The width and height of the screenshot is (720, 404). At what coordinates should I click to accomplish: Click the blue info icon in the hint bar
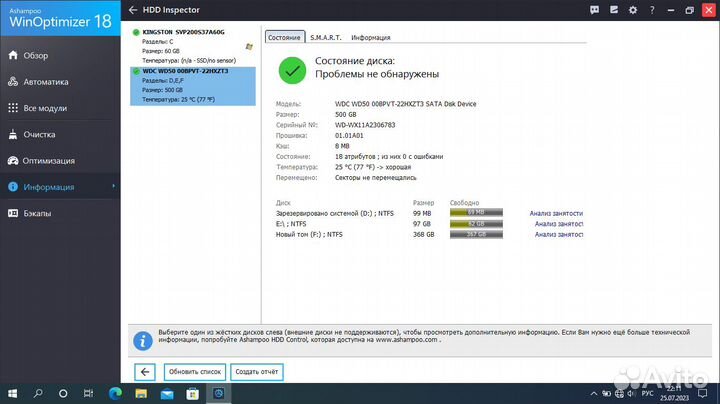143,341
